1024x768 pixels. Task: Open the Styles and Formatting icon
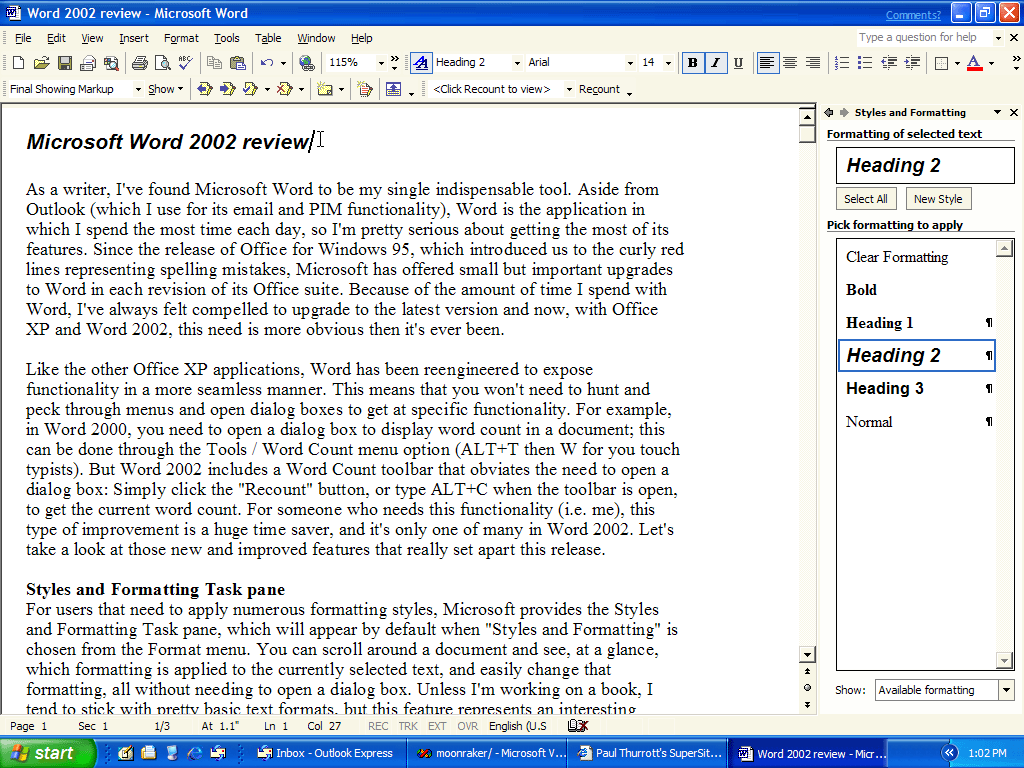(420, 63)
